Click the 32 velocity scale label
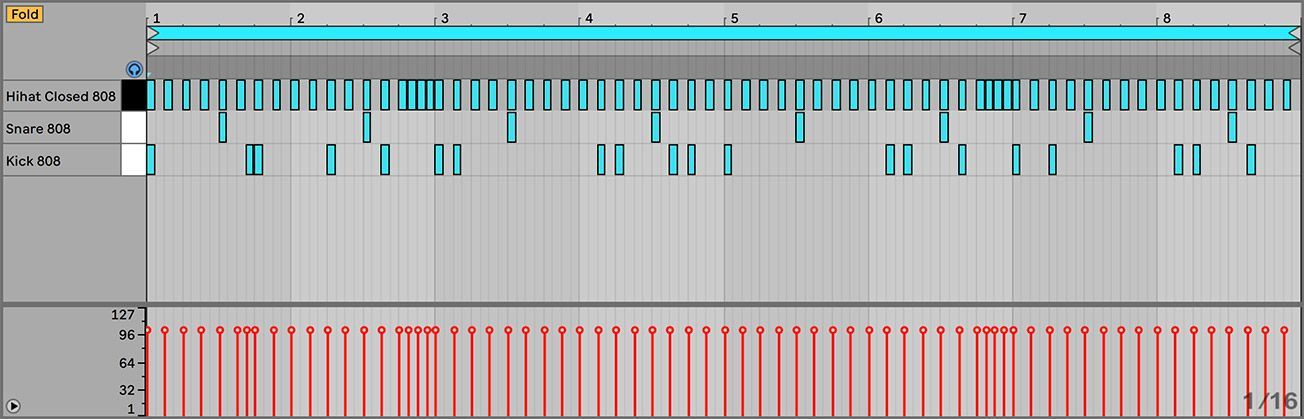This screenshot has height=419, width=1304. coord(126,390)
